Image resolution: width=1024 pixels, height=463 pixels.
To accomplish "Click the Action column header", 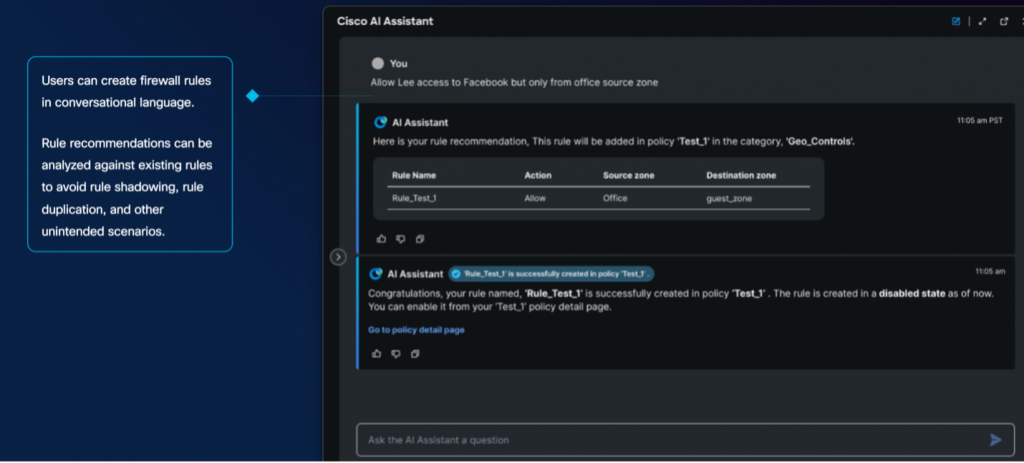I will point(538,175).
